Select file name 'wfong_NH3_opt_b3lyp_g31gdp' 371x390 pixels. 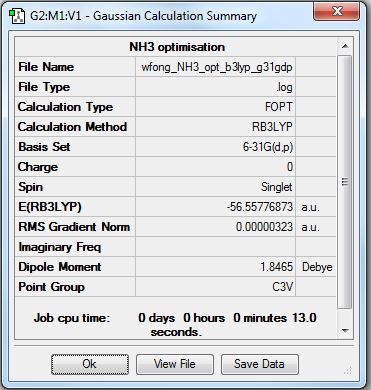[217, 67]
